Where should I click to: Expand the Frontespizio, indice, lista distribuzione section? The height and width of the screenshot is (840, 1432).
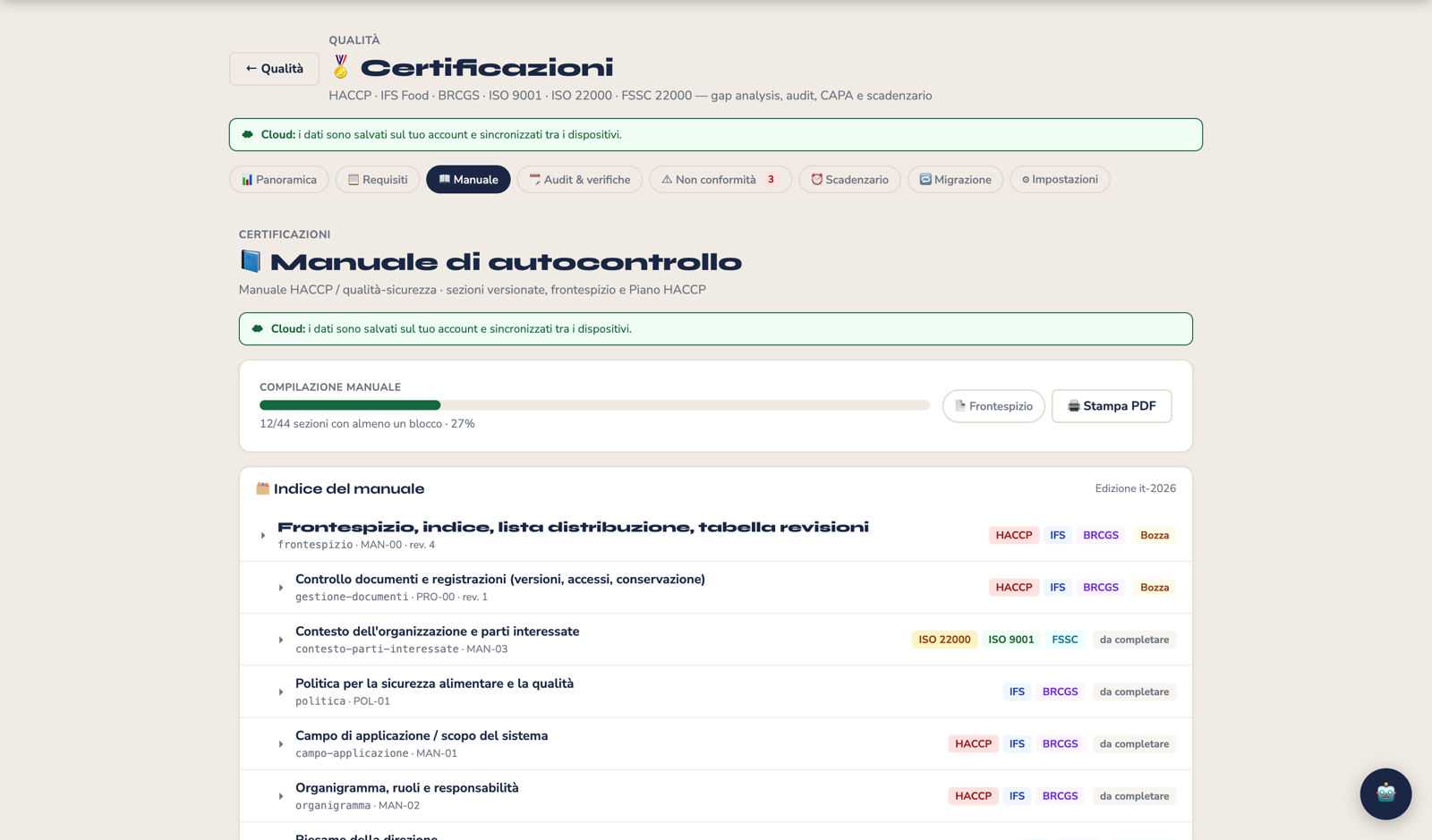coord(263,535)
